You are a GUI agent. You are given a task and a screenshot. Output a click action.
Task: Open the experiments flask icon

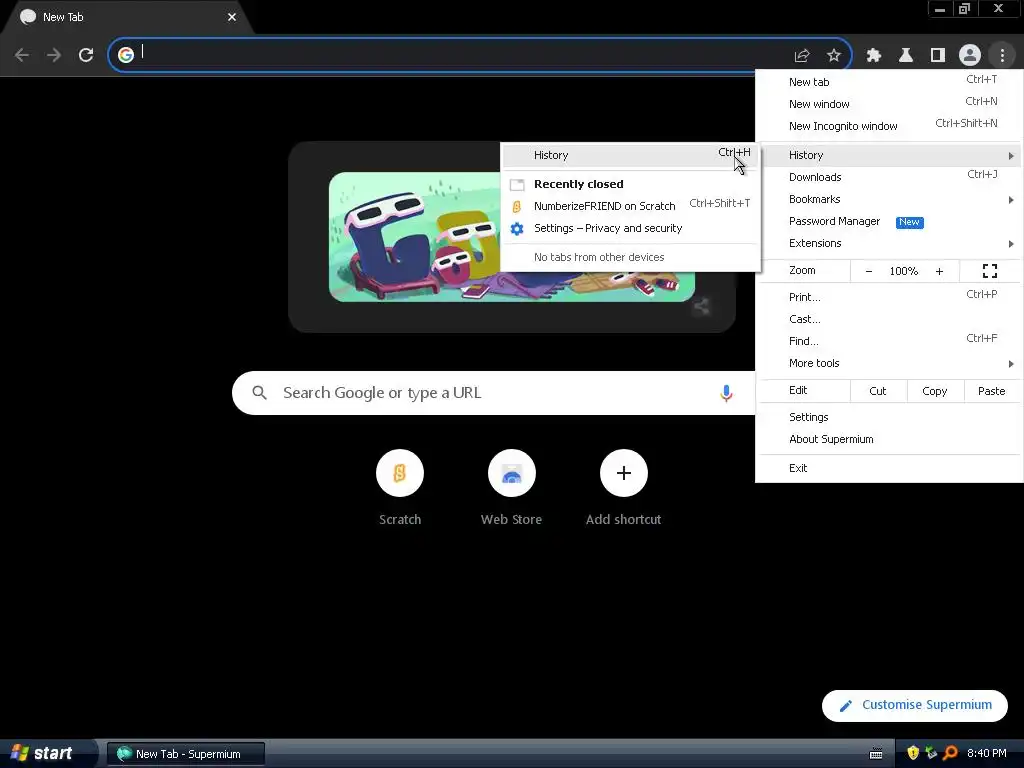click(906, 56)
